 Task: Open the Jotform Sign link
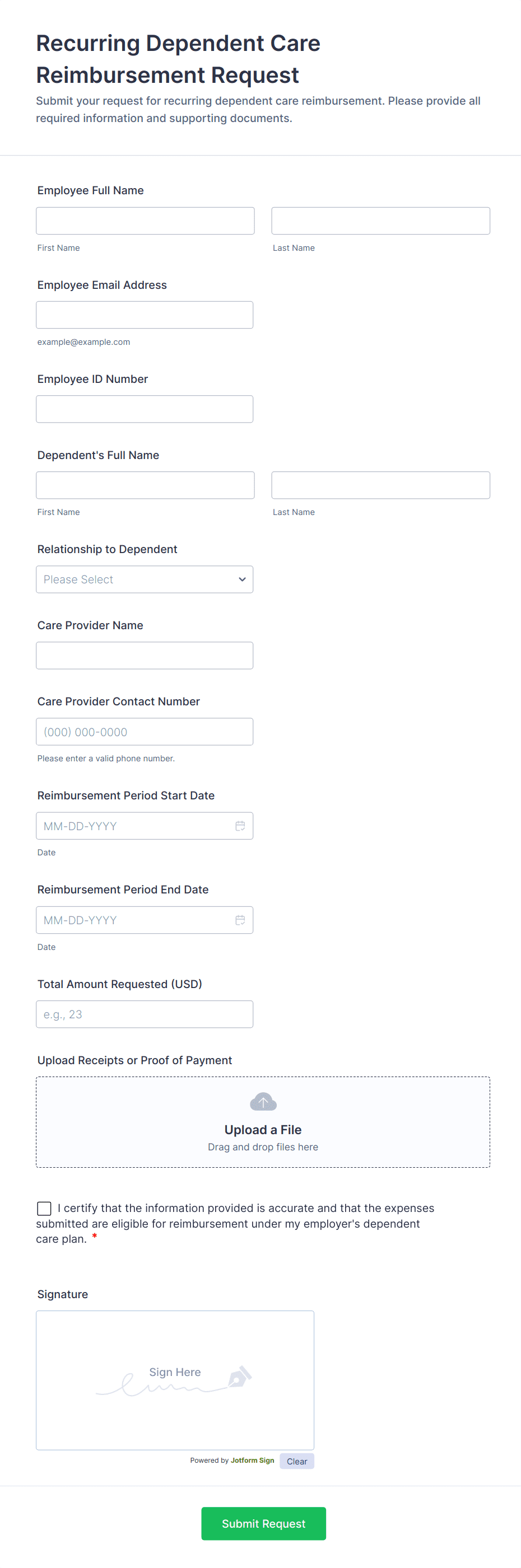point(252,1461)
